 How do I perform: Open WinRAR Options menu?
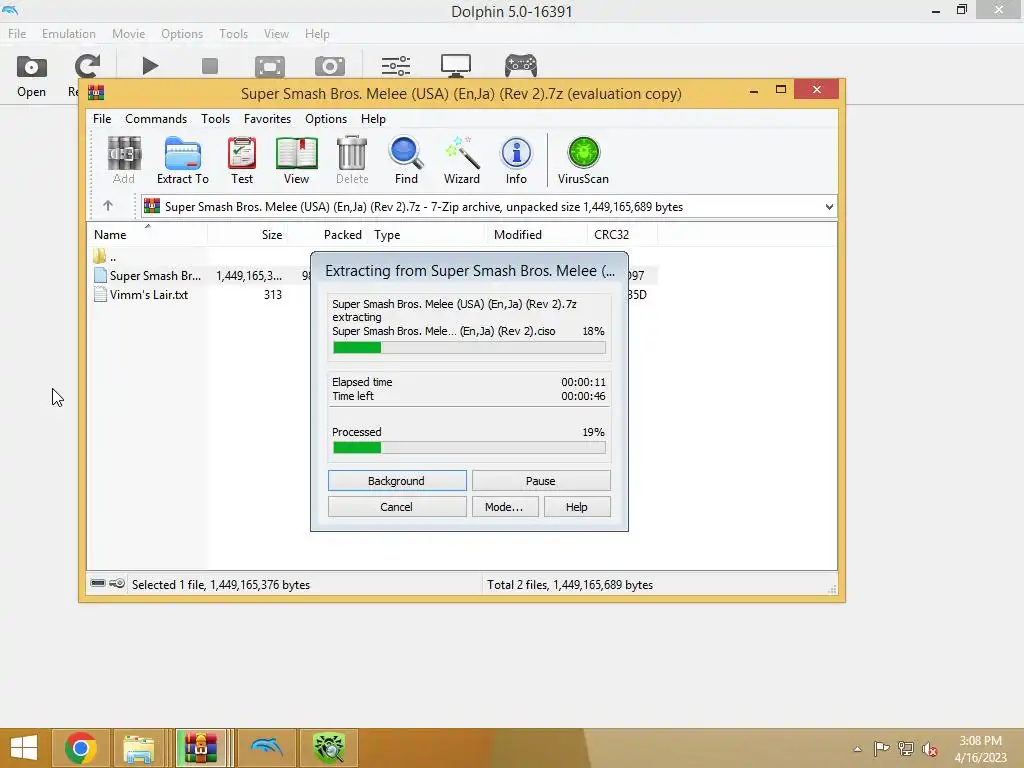(326, 119)
